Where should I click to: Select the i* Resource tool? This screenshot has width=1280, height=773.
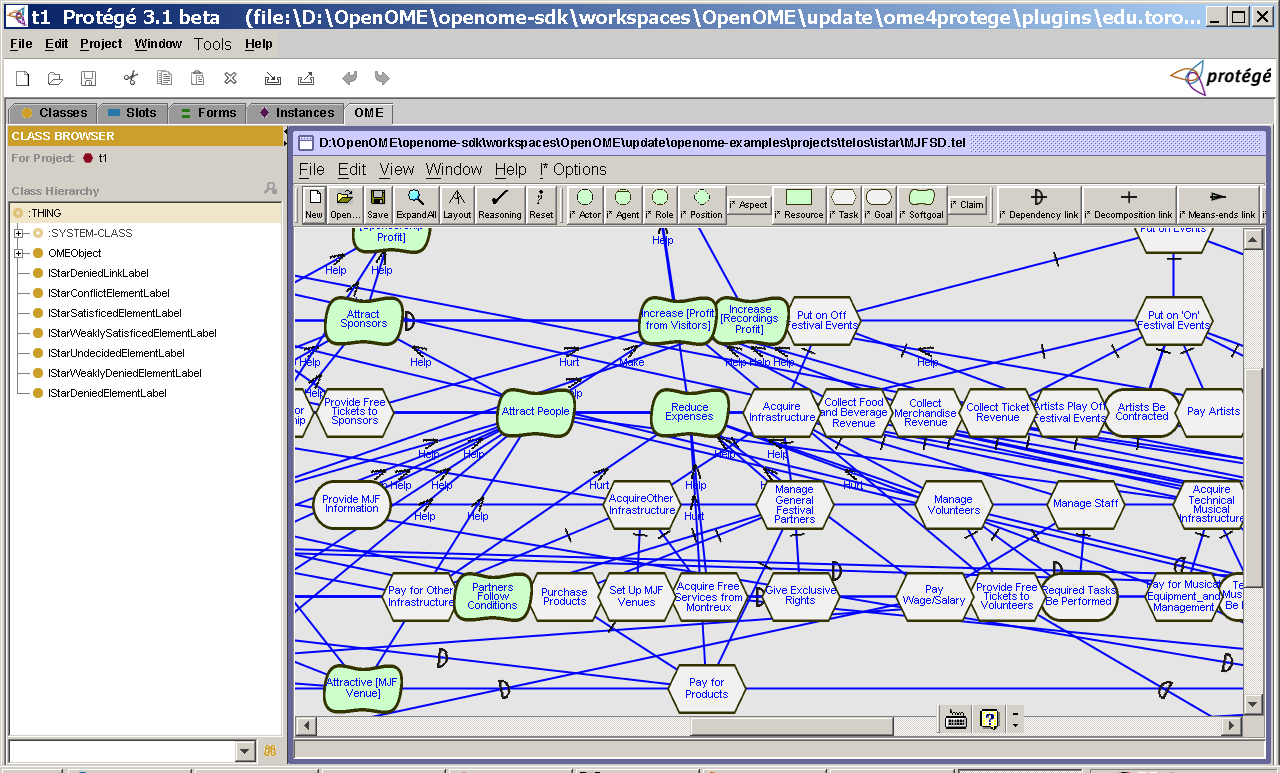(x=797, y=204)
